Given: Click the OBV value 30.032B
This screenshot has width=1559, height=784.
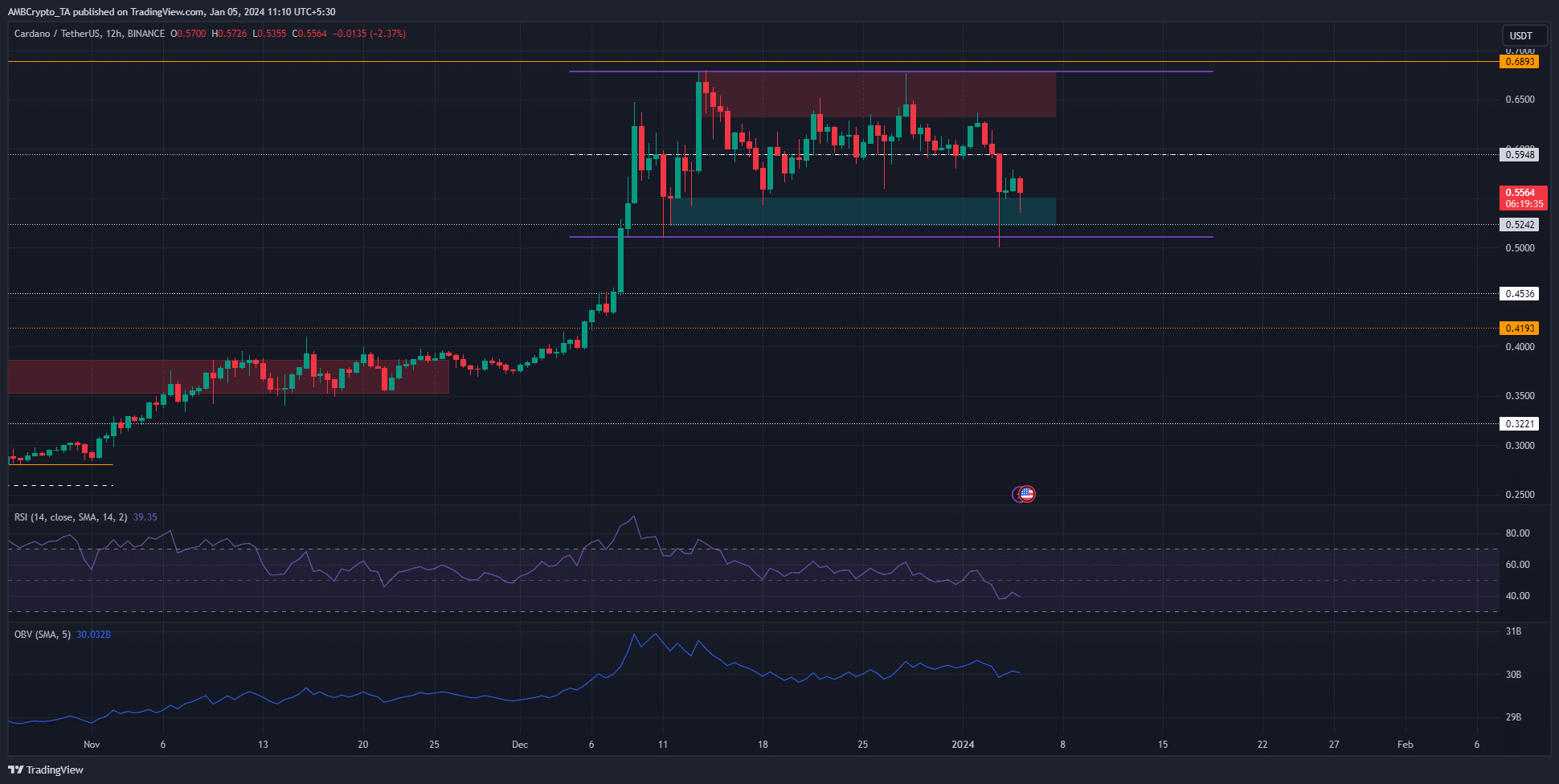Looking at the screenshot, I should tap(94, 635).
